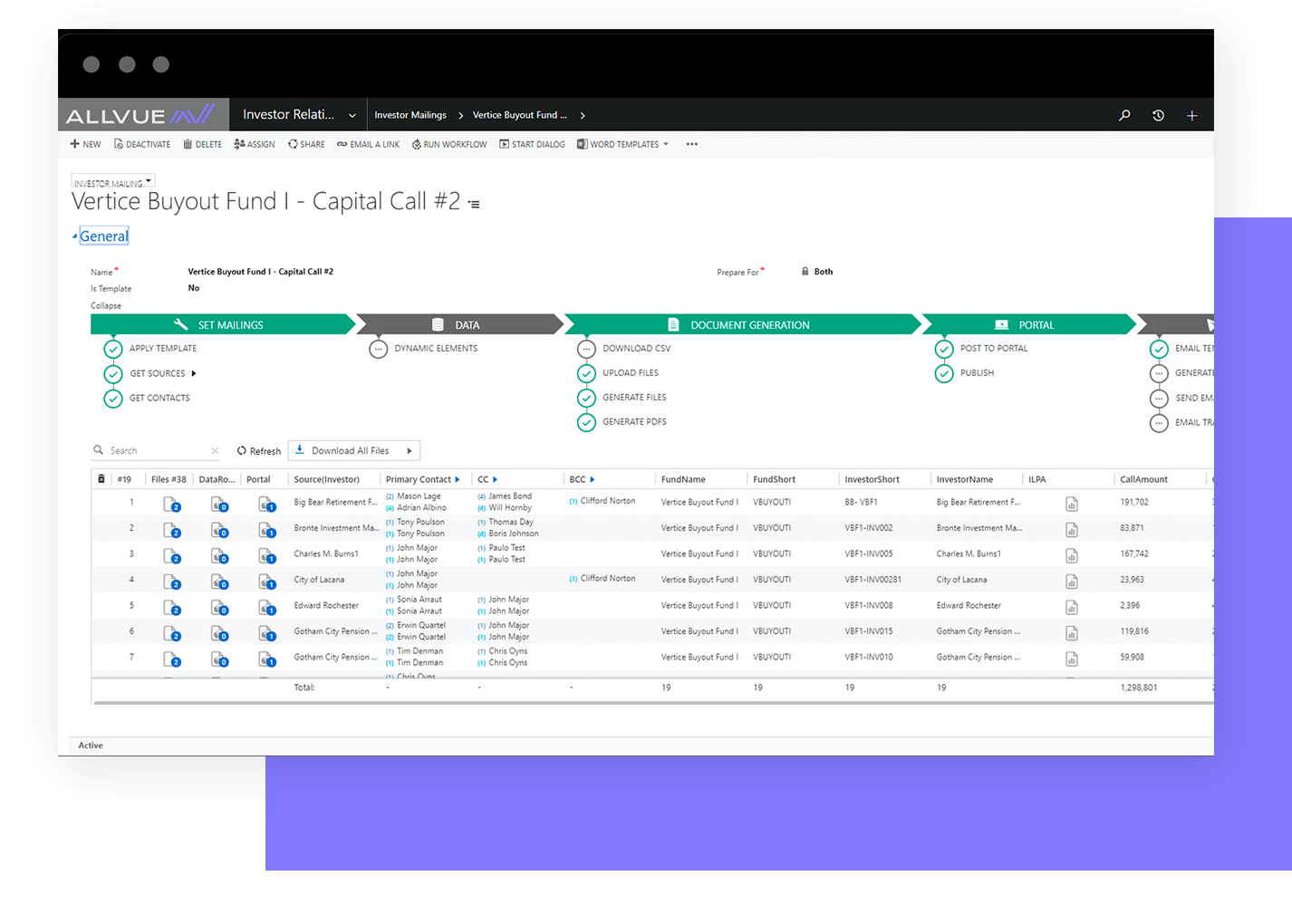Click NEW in command bar
1292x924 pixels.
click(85, 144)
